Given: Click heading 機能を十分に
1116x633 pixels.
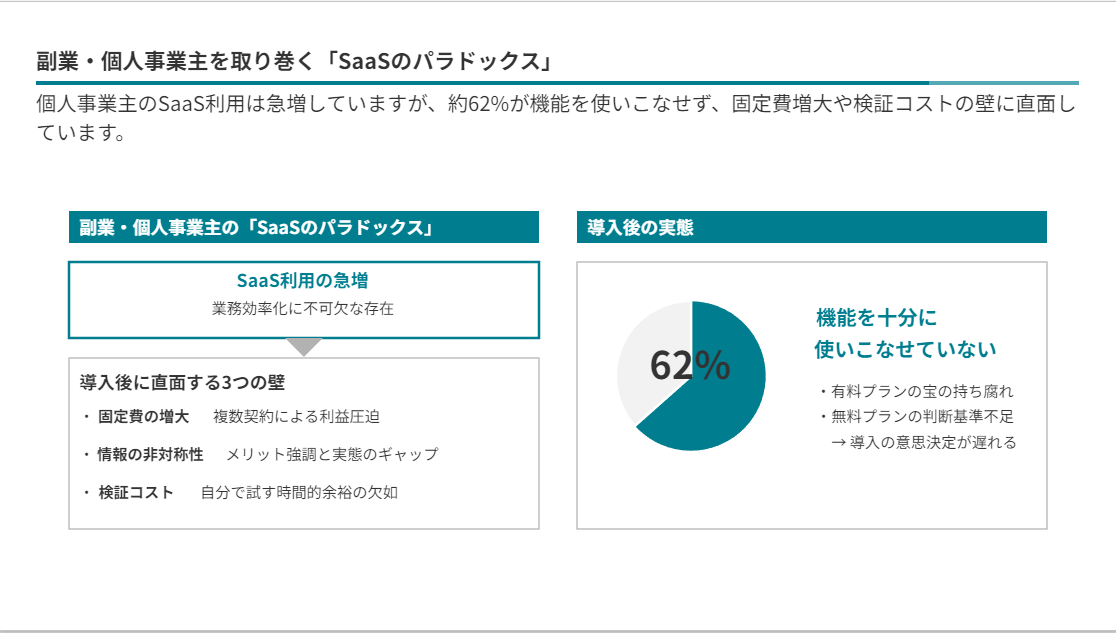Looking at the screenshot, I should [876, 318].
